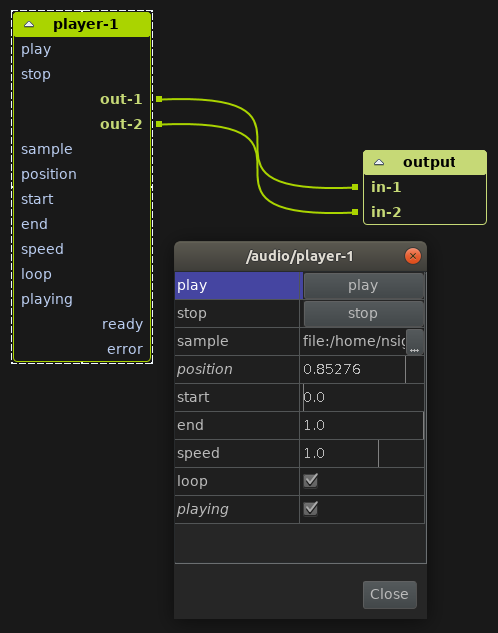The height and width of the screenshot is (633, 498).
Task: Click the loop port on player-1 node
Action: pos(36,275)
